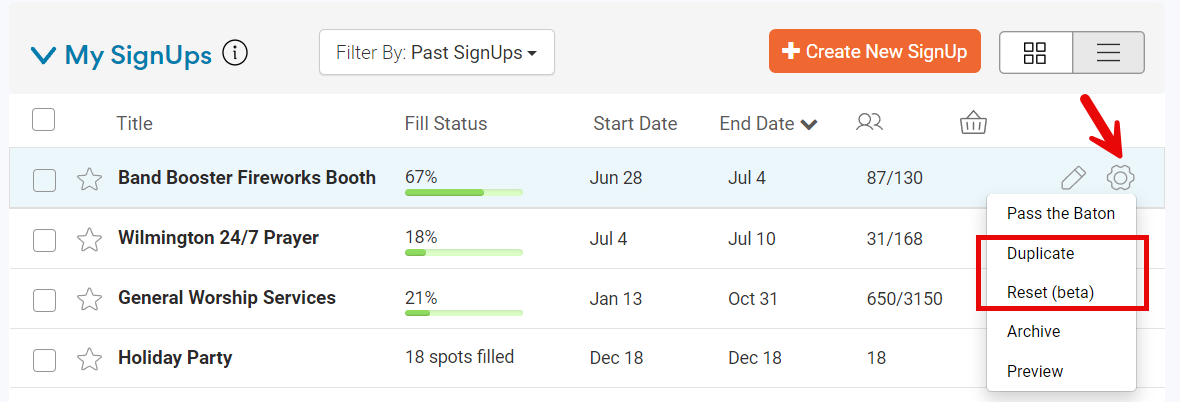
Task: Click the participants people column icon
Action: [869, 123]
